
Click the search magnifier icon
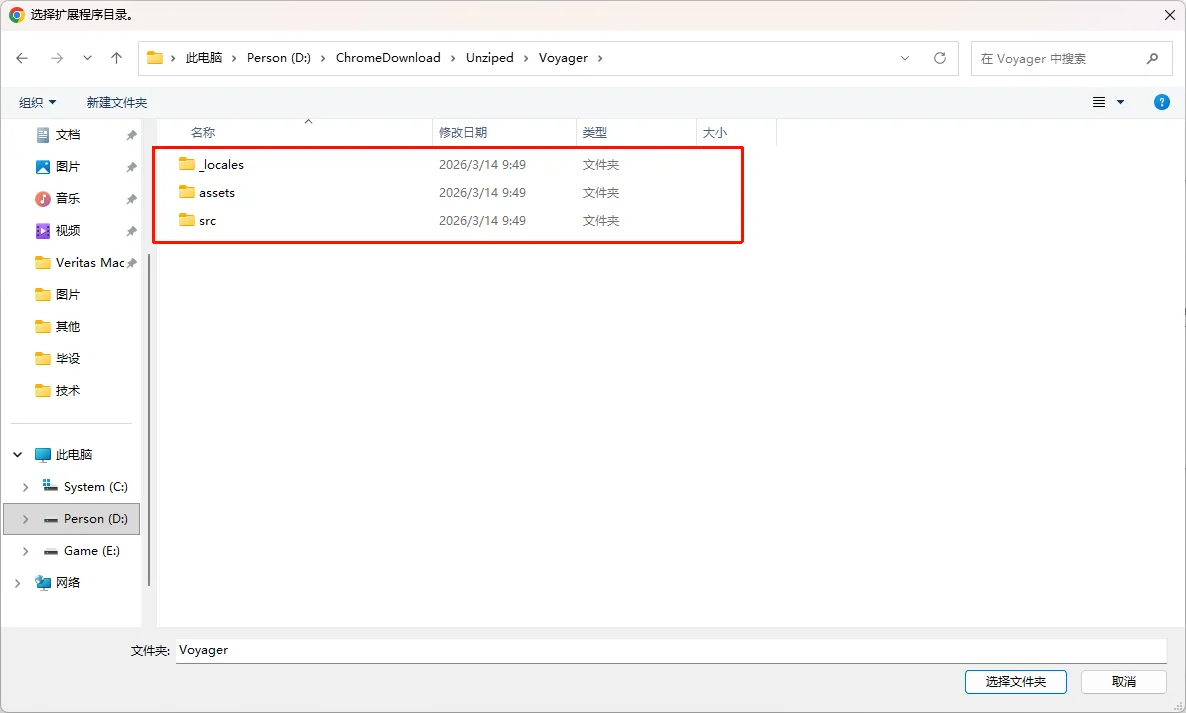(1153, 58)
